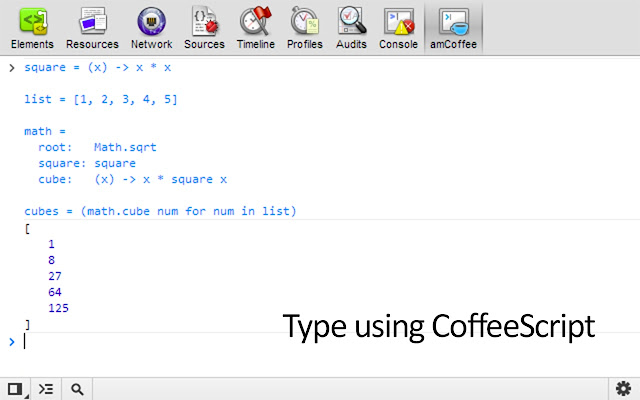Click the output value 27

[55, 276]
